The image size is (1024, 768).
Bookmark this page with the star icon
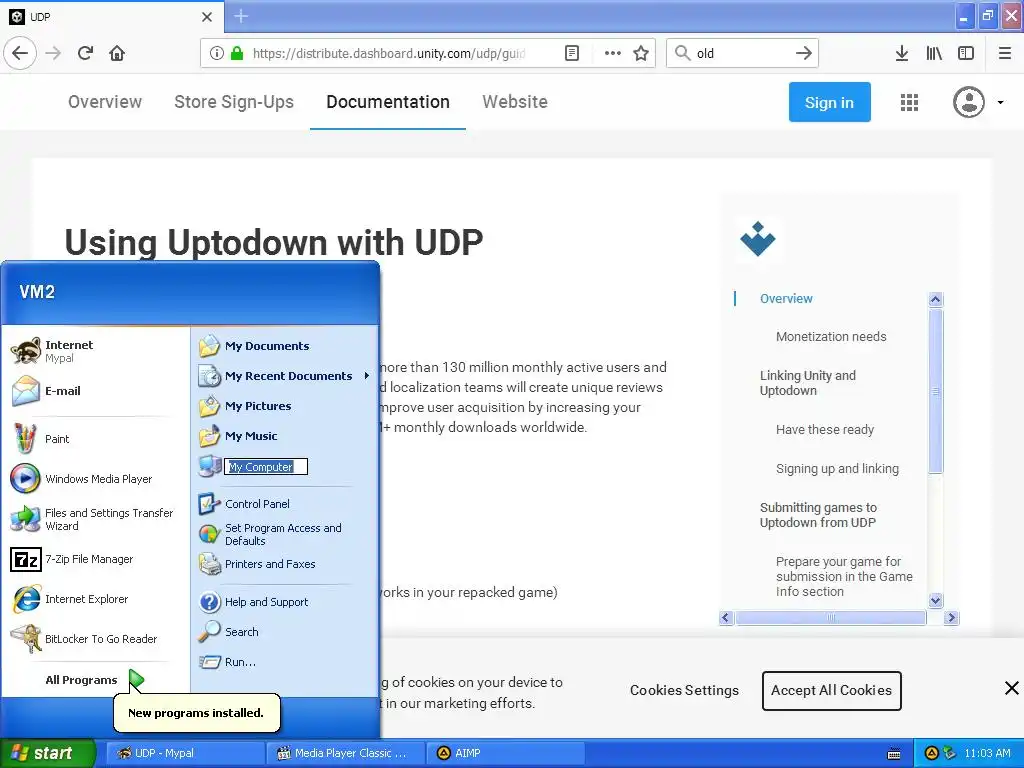[x=641, y=53]
